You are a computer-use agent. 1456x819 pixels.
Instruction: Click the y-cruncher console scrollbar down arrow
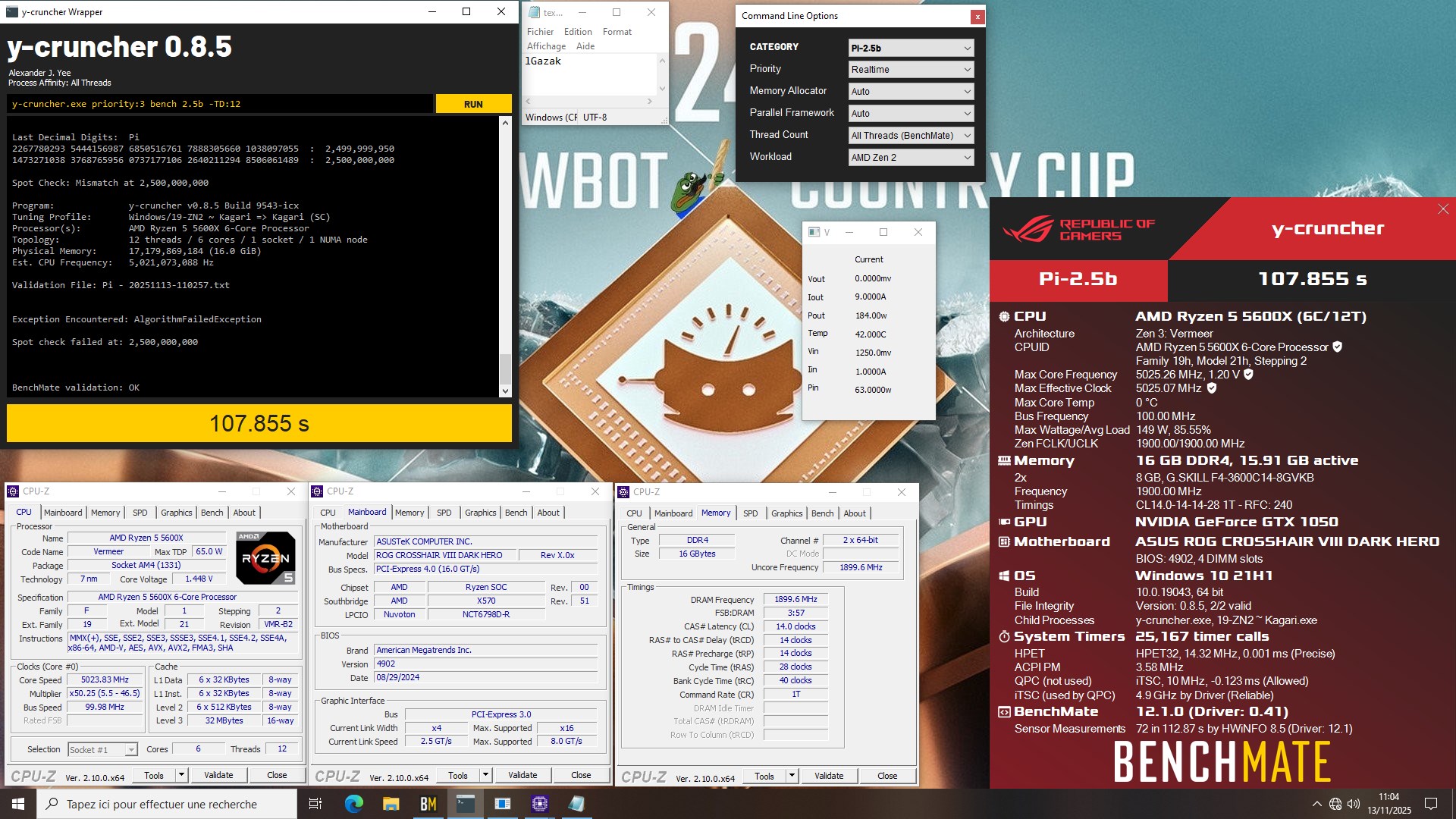tap(505, 391)
